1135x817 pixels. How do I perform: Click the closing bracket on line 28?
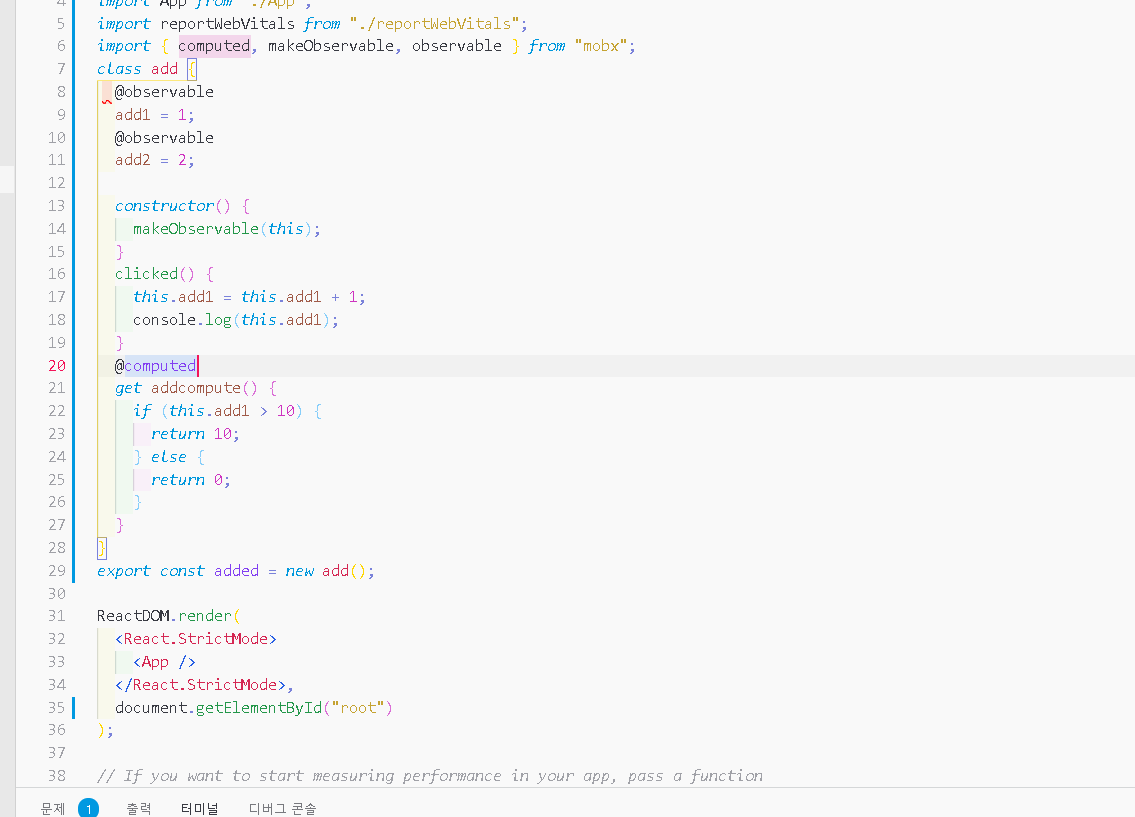(101, 548)
